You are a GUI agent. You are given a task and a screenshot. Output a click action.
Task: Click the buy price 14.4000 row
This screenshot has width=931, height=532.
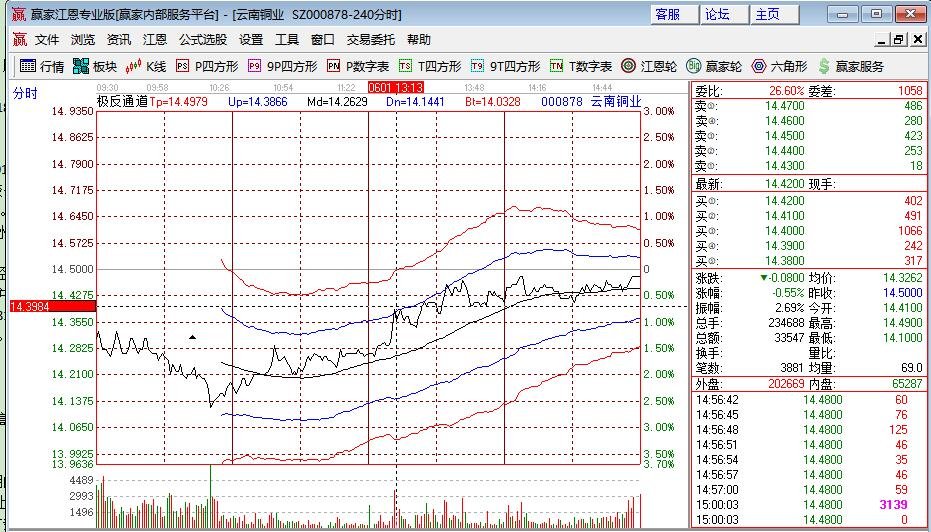coord(809,230)
